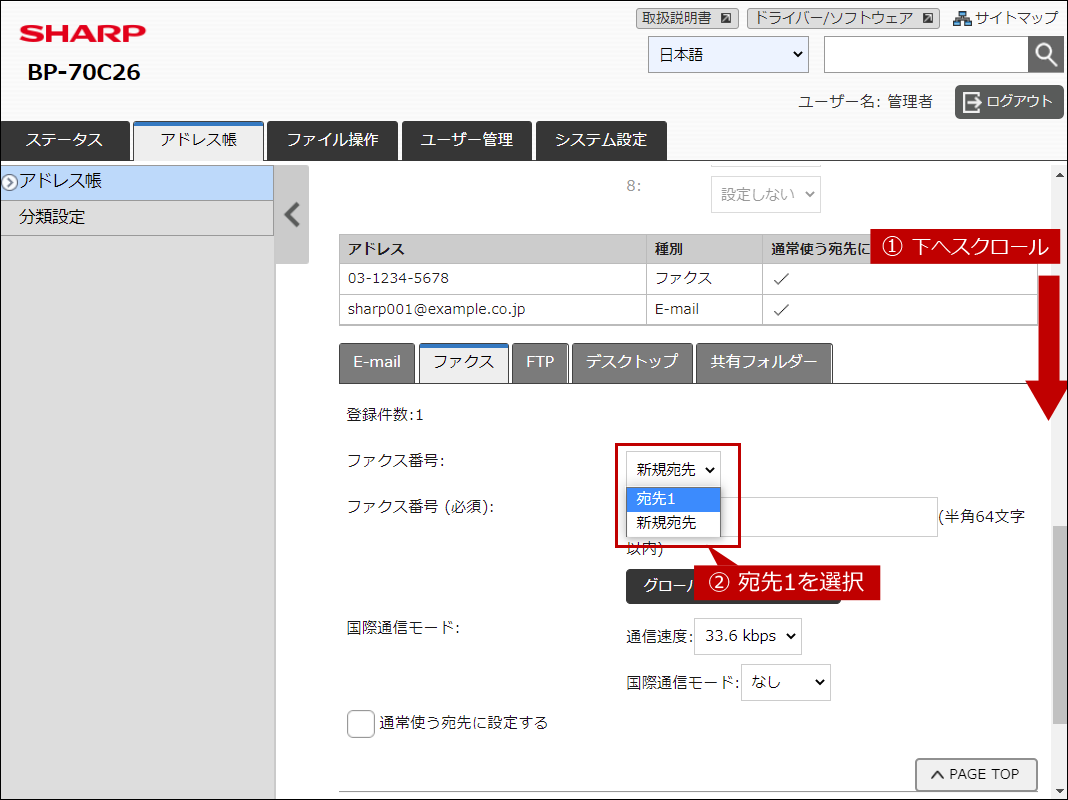Select 宛先1 from the dropdown list
The height and width of the screenshot is (800, 1068).
coord(671,499)
